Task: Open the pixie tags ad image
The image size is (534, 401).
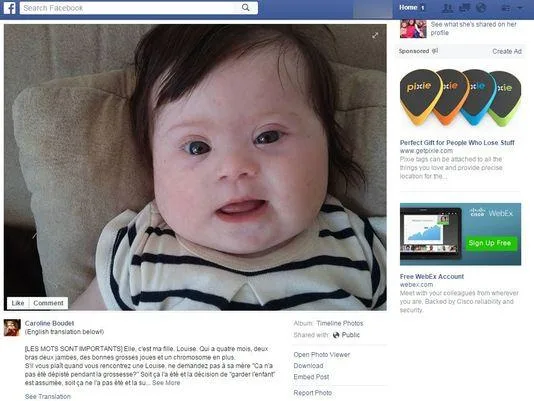Action: [x=460, y=98]
